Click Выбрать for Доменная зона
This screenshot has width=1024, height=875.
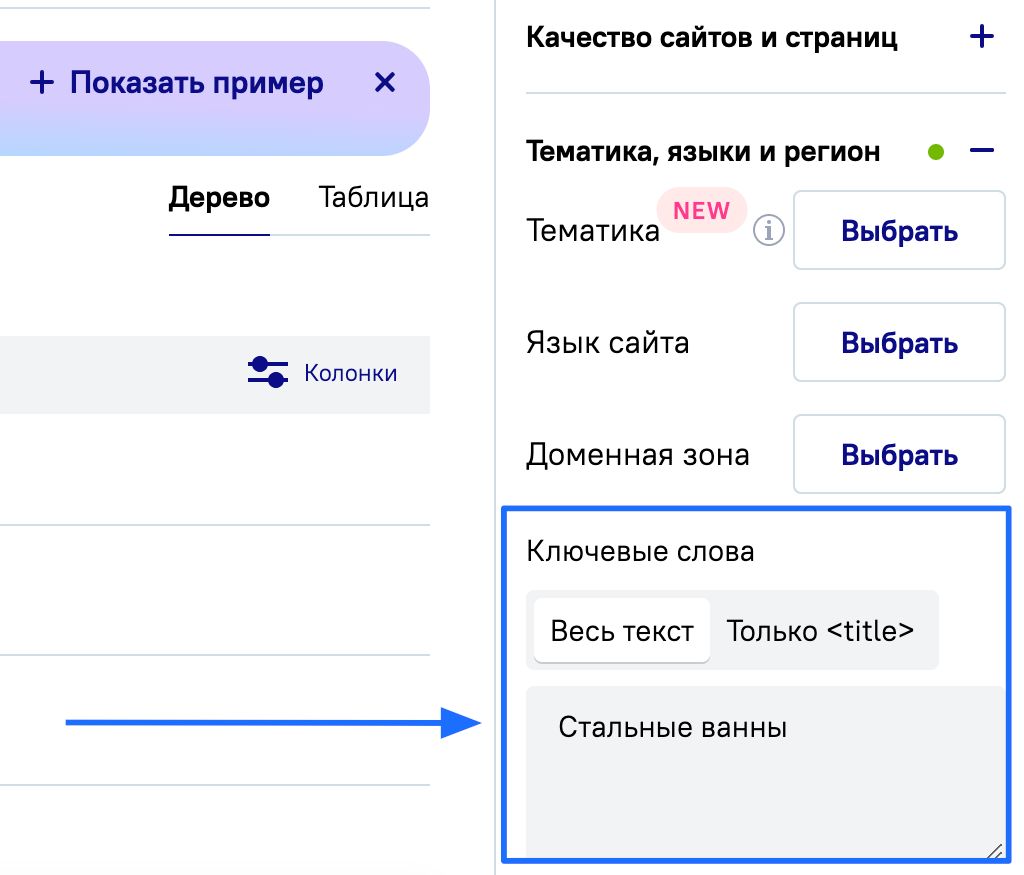click(x=898, y=454)
